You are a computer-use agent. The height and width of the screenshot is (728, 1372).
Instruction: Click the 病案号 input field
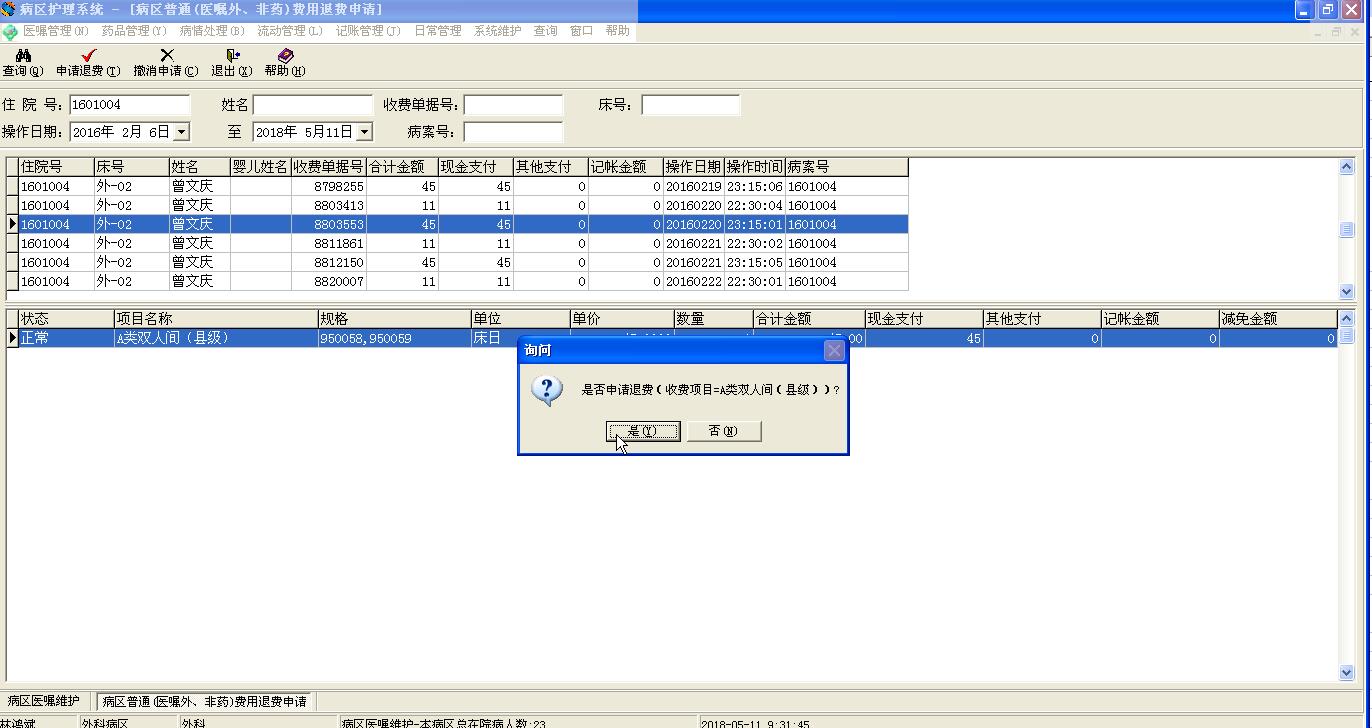(x=513, y=132)
